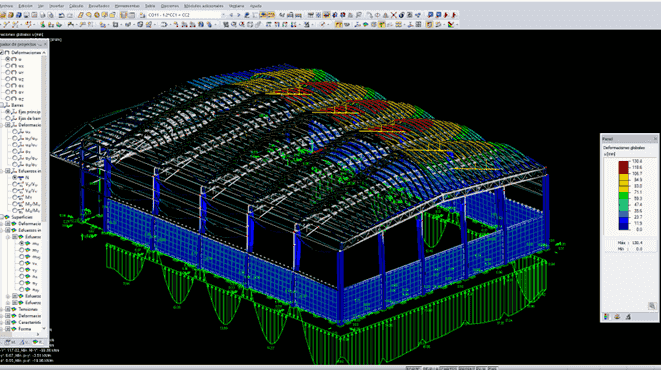Open the Calcular menu
This screenshot has width=661, height=370.
pos(76,6)
